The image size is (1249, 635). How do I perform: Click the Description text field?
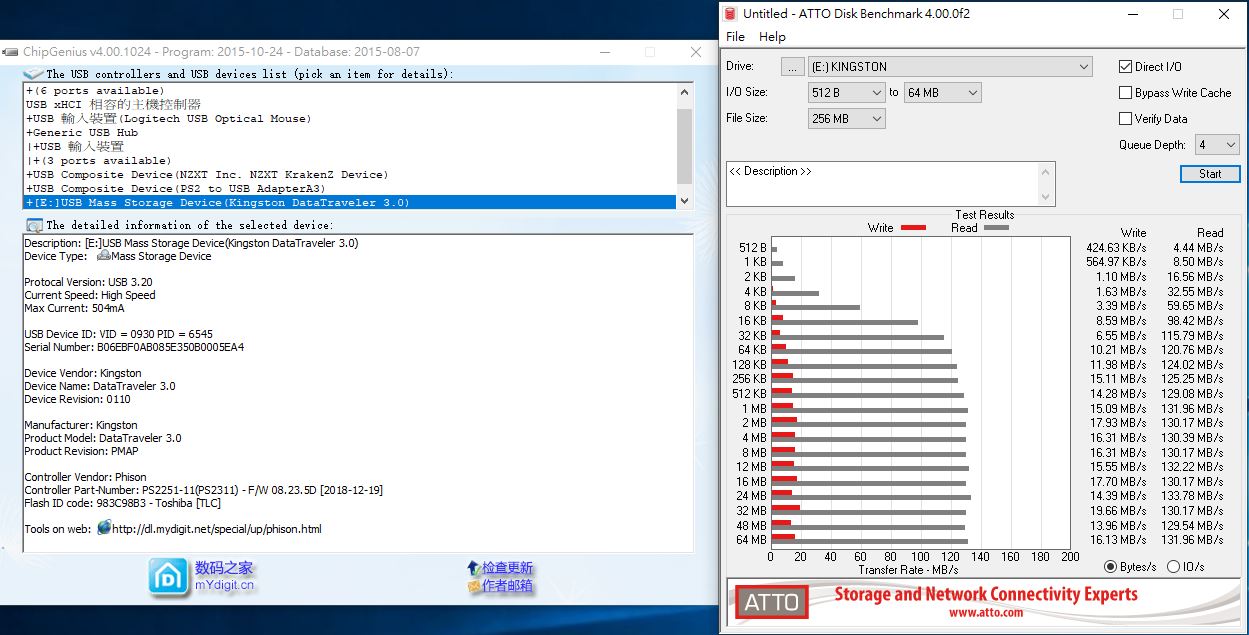click(x=883, y=184)
